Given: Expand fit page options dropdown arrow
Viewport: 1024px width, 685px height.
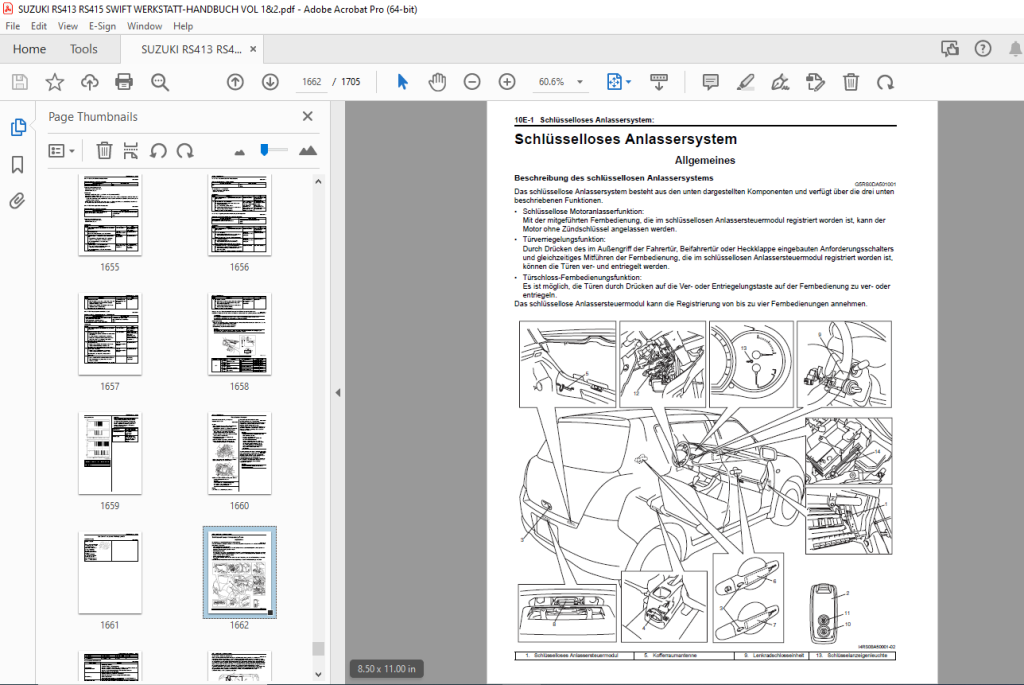Looking at the screenshot, I should tap(629, 82).
